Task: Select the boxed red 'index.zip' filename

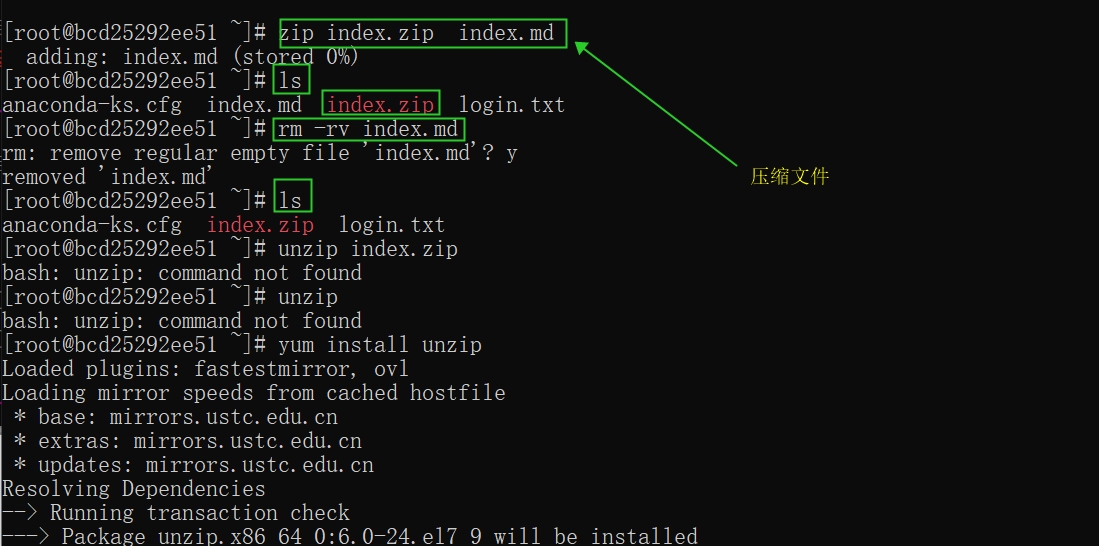Action: (381, 104)
